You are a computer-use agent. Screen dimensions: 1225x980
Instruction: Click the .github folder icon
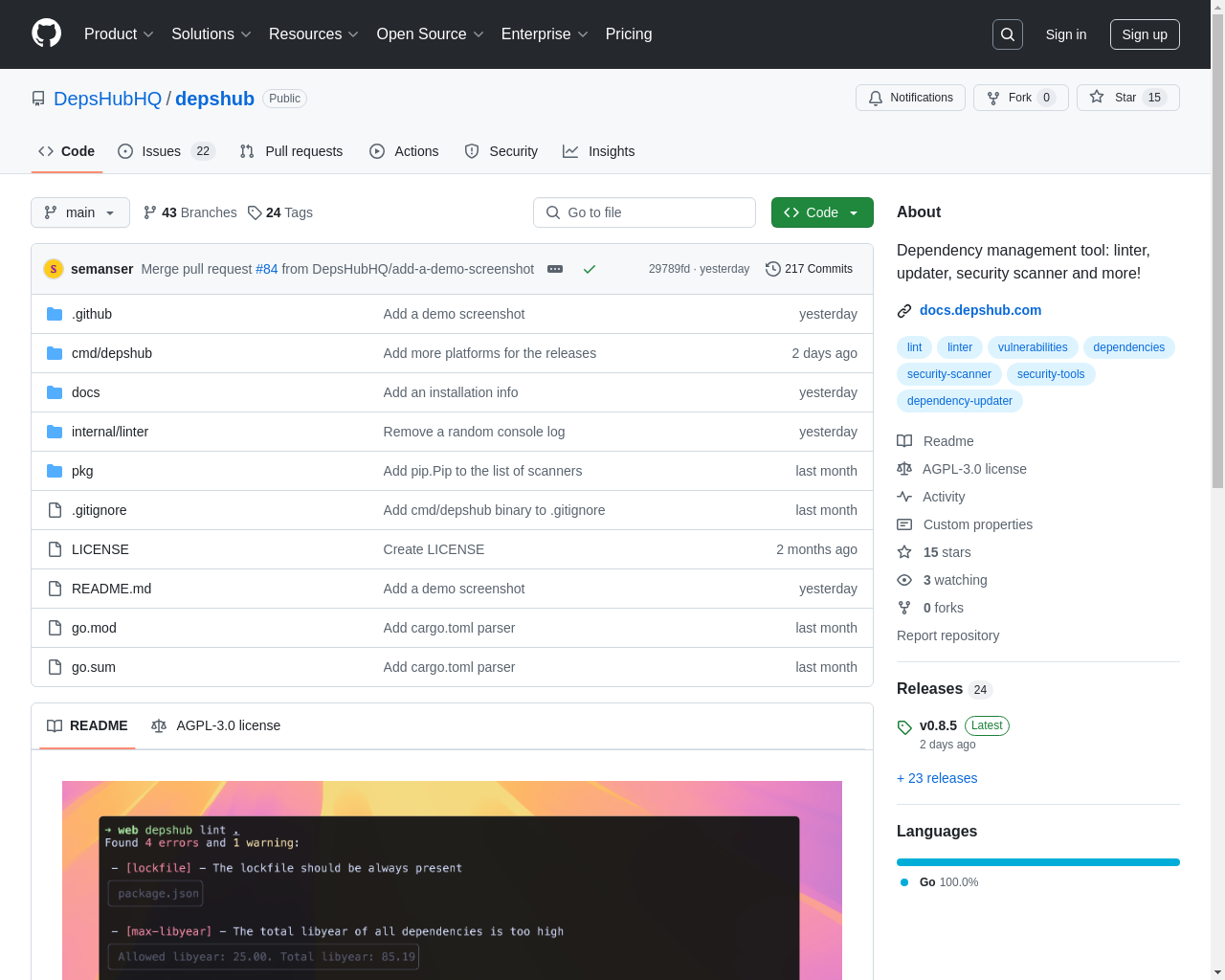tap(55, 314)
